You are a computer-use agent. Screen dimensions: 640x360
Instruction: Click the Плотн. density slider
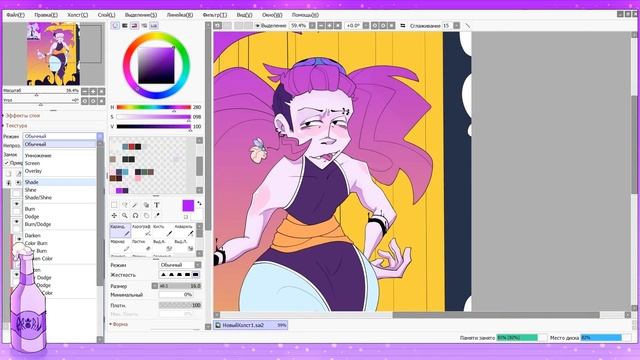tap(180, 305)
